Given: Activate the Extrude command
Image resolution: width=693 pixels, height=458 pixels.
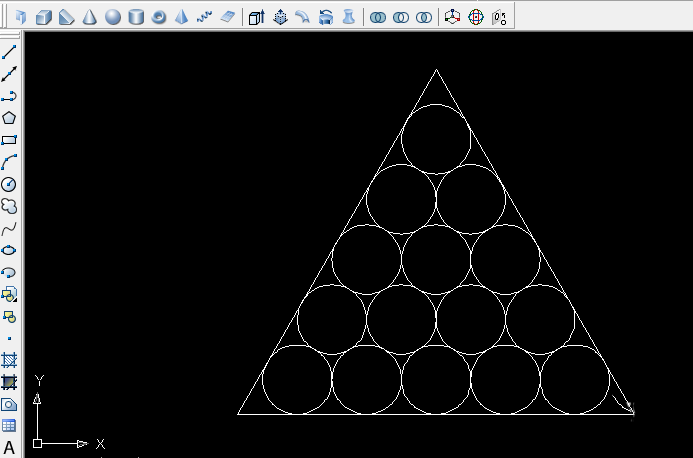Looking at the screenshot, I should [256, 17].
